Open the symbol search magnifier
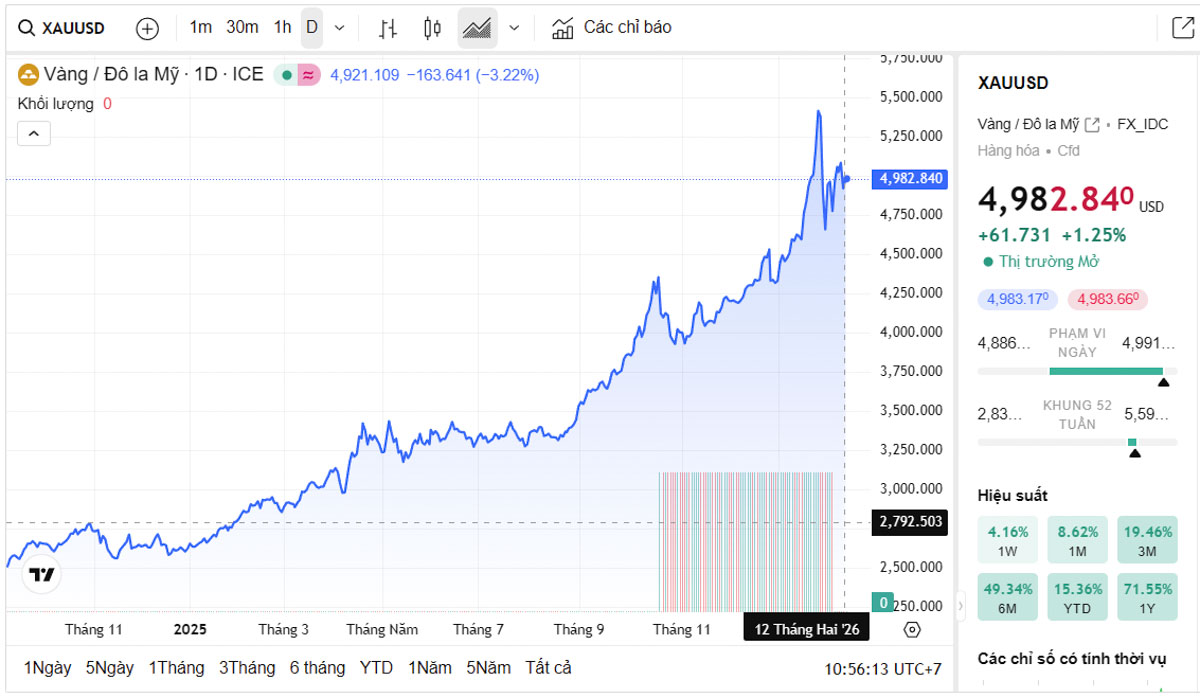Screen dimensions: 1200x698 tap(27, 27)
